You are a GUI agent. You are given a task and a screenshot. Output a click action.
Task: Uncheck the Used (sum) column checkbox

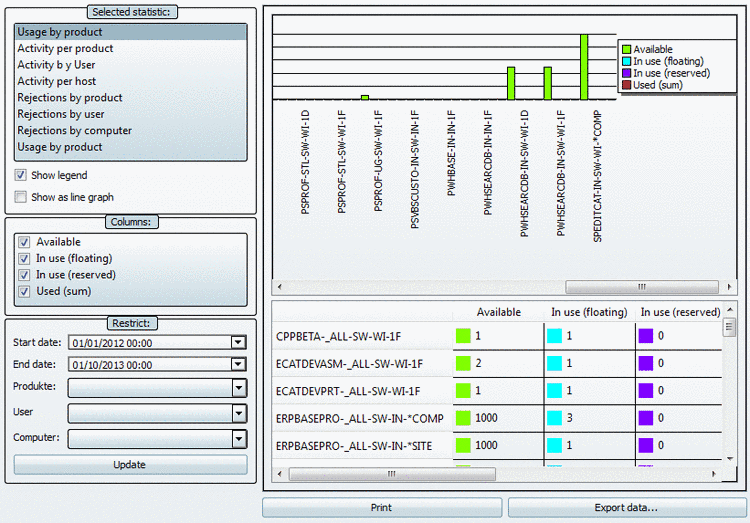pos(24,291)
